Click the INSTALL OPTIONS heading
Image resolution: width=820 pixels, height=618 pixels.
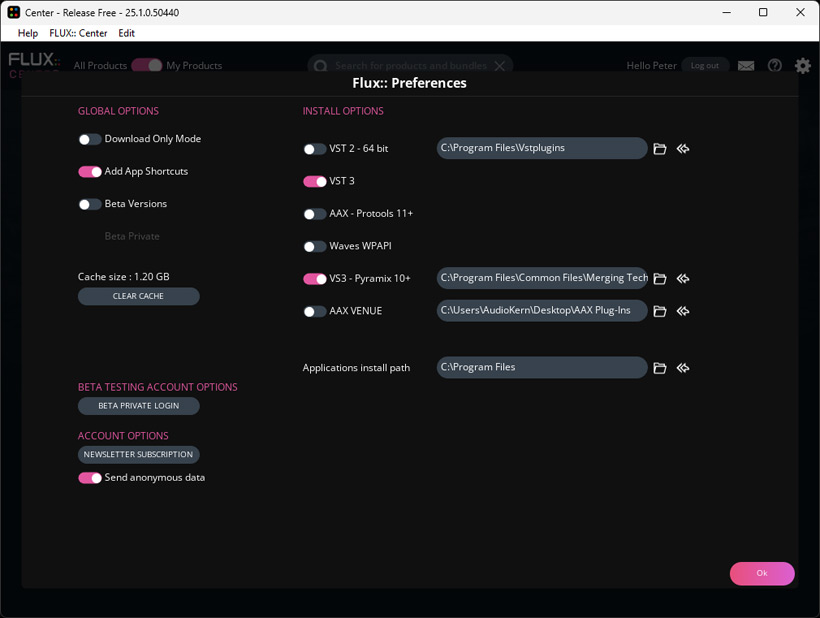tap(343, 111)
